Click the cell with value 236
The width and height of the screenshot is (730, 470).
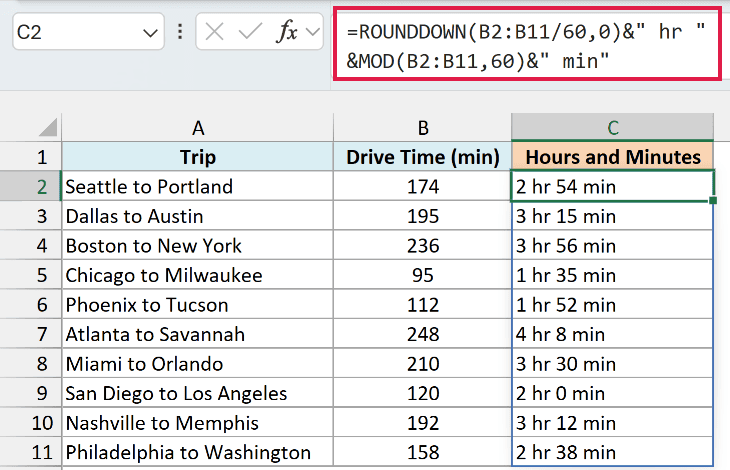pyautogui.click(x=423, y=245)
